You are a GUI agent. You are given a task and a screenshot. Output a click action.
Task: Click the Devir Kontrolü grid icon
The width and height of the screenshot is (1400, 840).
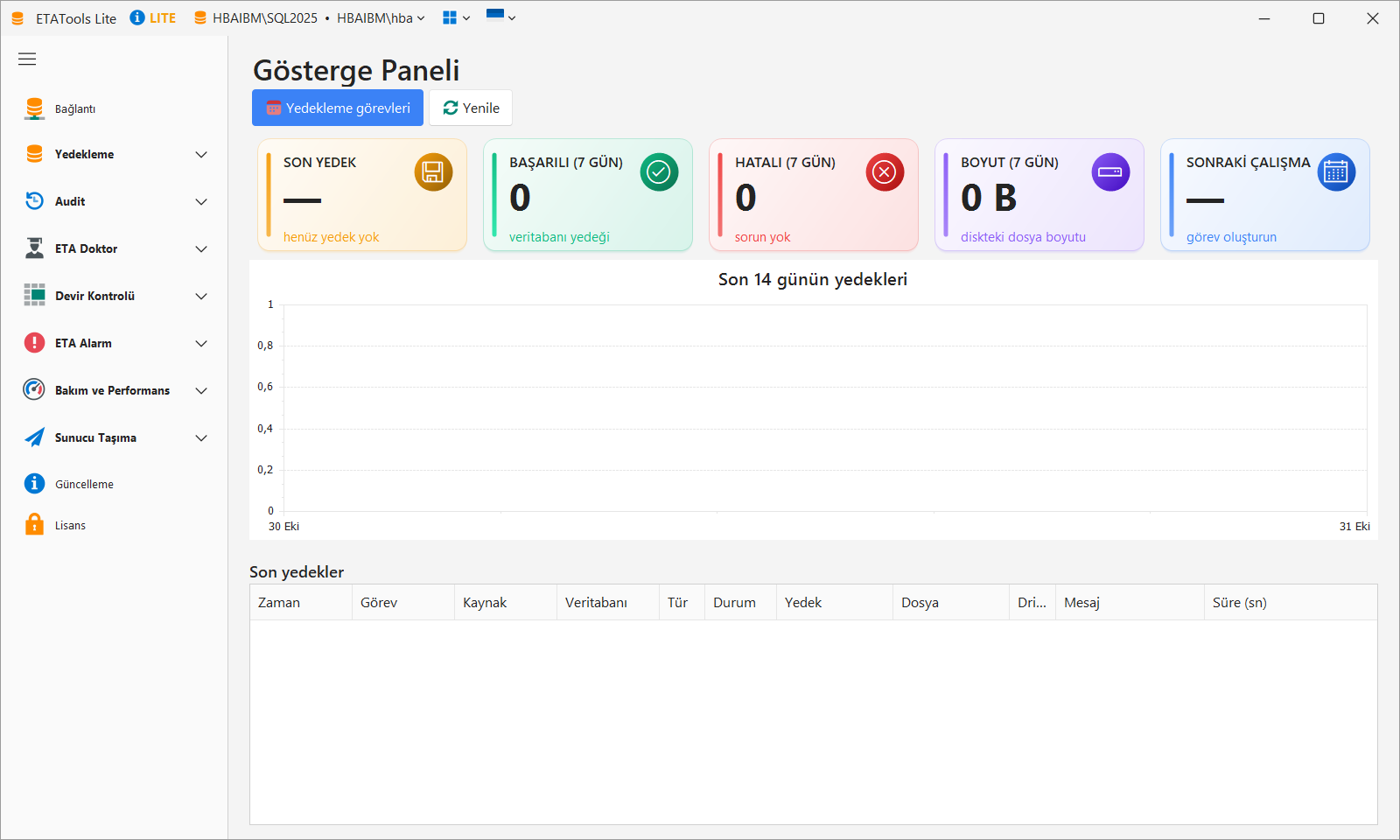tap(34, 295)
